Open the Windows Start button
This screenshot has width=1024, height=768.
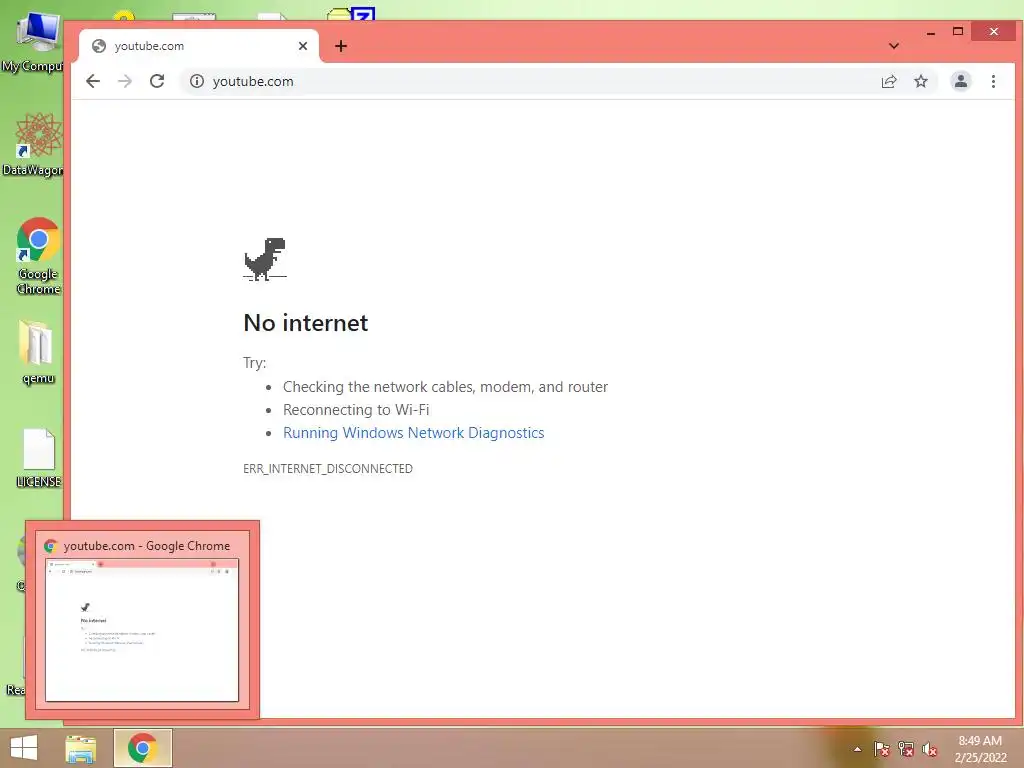(24, 748)
